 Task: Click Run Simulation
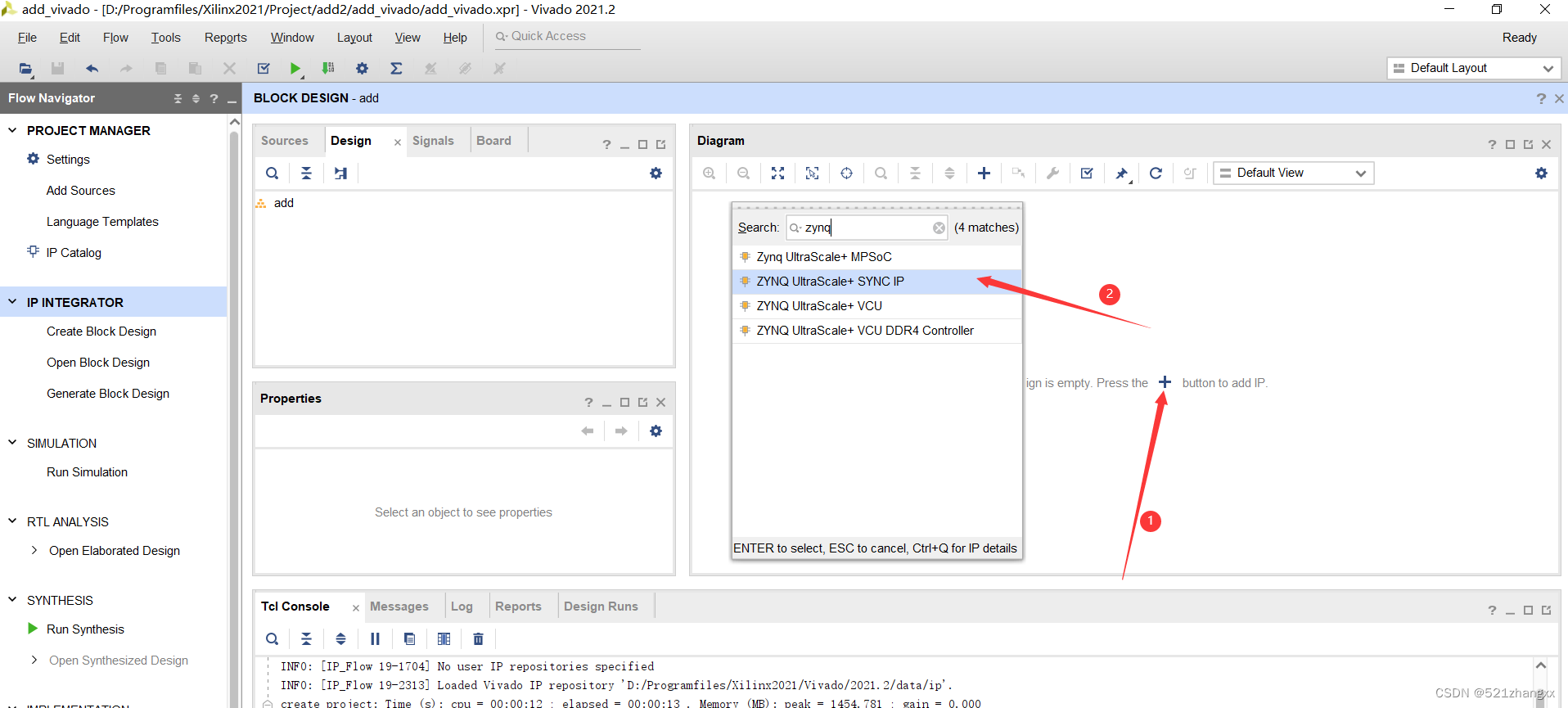[87, 472]
